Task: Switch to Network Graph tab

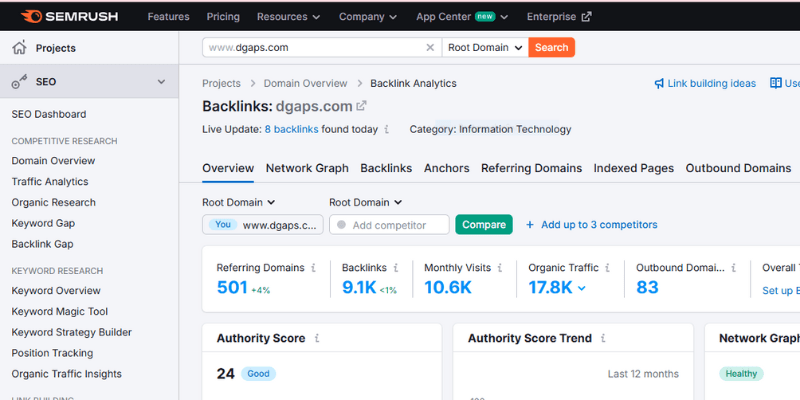Action: 307,168
